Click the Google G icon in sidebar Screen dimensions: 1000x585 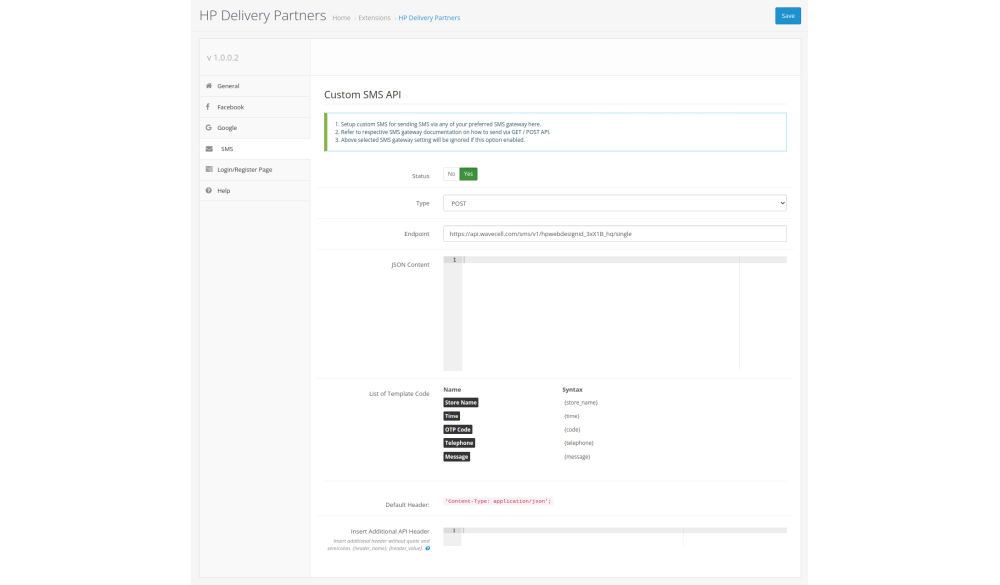(208, 128)
